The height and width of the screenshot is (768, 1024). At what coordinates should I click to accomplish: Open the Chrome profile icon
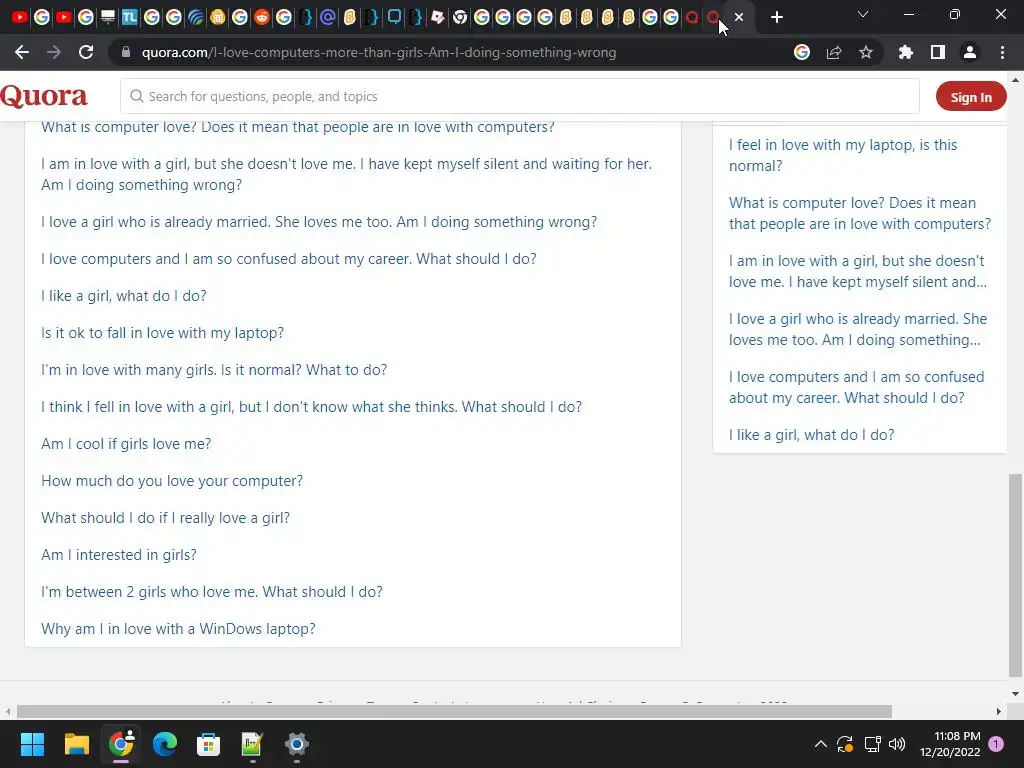970,52
